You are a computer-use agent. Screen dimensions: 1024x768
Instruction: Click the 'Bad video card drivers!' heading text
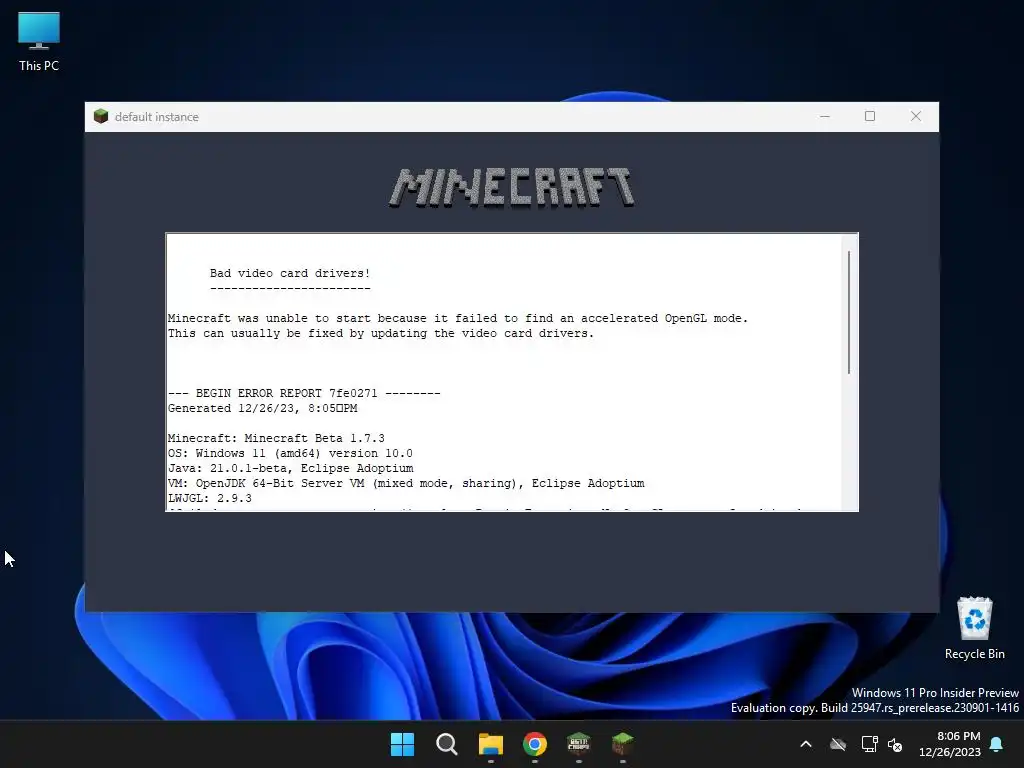click(x=290, y=273)
